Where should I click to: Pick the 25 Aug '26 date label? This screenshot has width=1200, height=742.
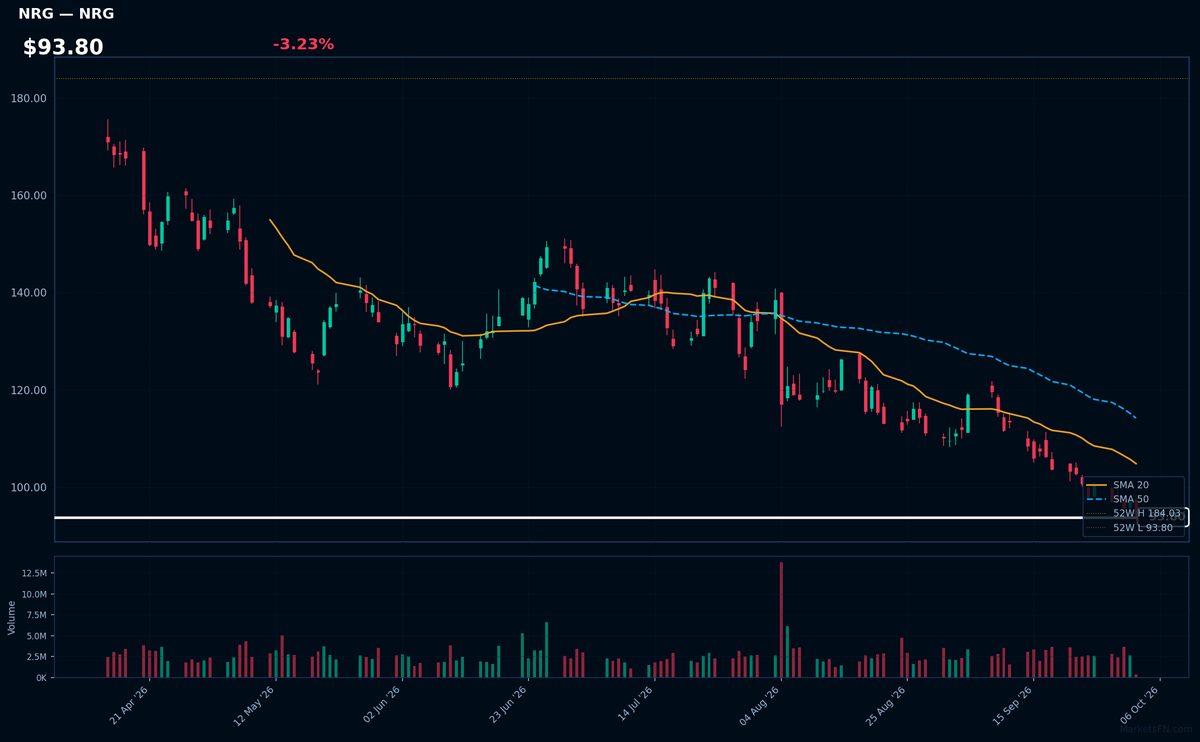coord(886,705)
